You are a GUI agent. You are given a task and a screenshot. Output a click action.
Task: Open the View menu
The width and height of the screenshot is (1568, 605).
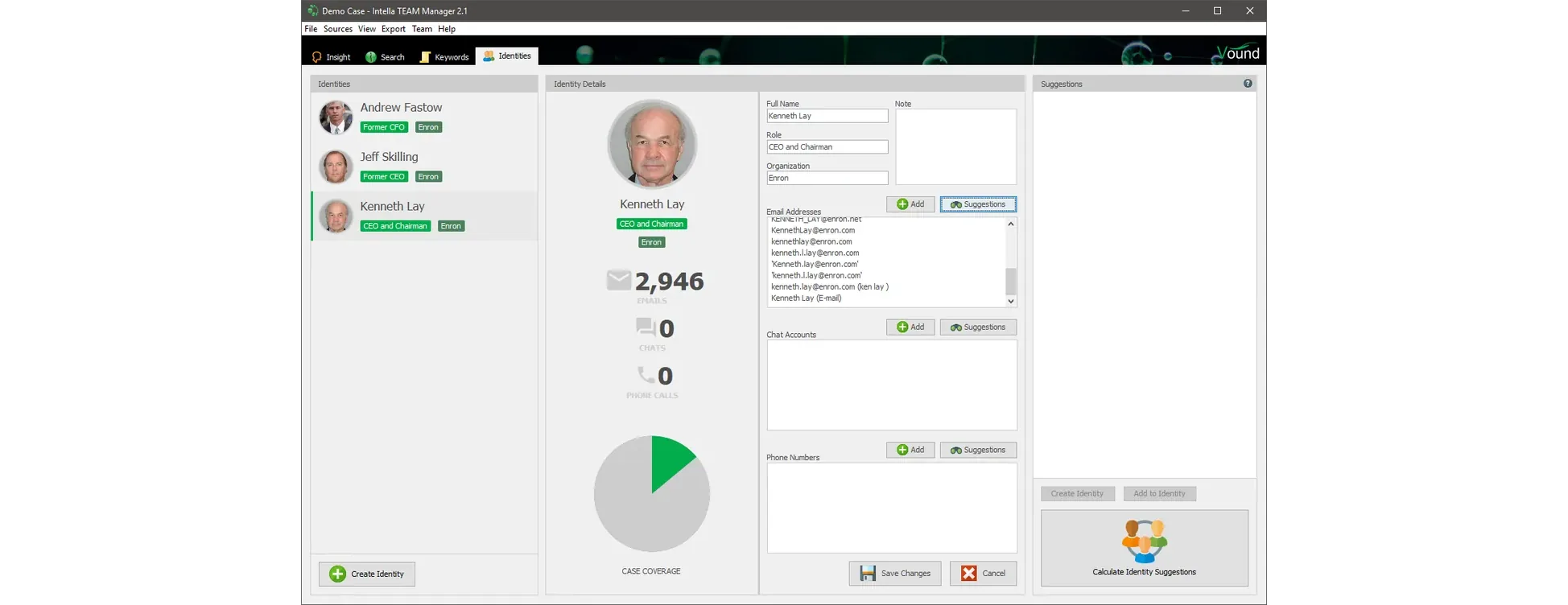click(367, 29)
